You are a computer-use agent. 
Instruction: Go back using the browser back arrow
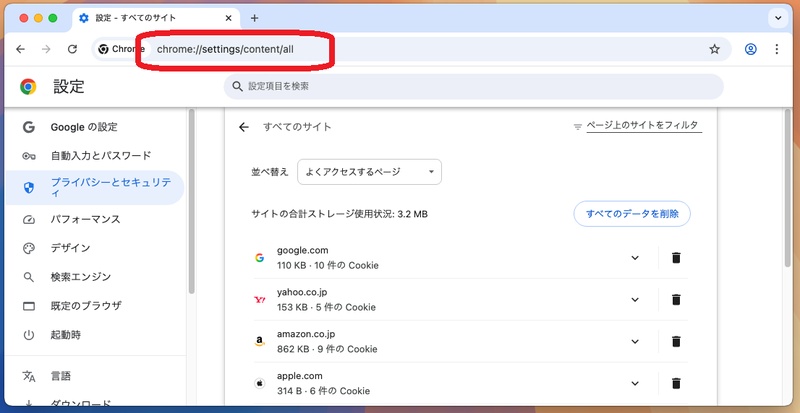point(20,49)
